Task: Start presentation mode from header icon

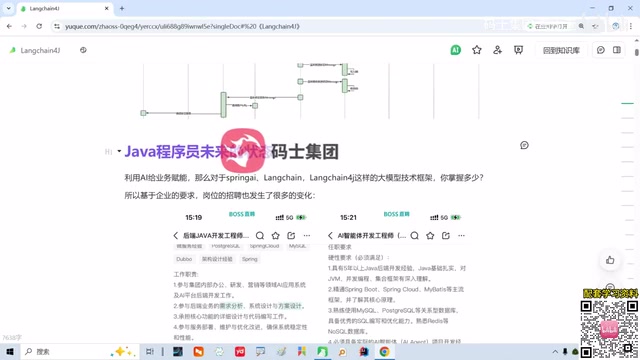Action: 518,50
